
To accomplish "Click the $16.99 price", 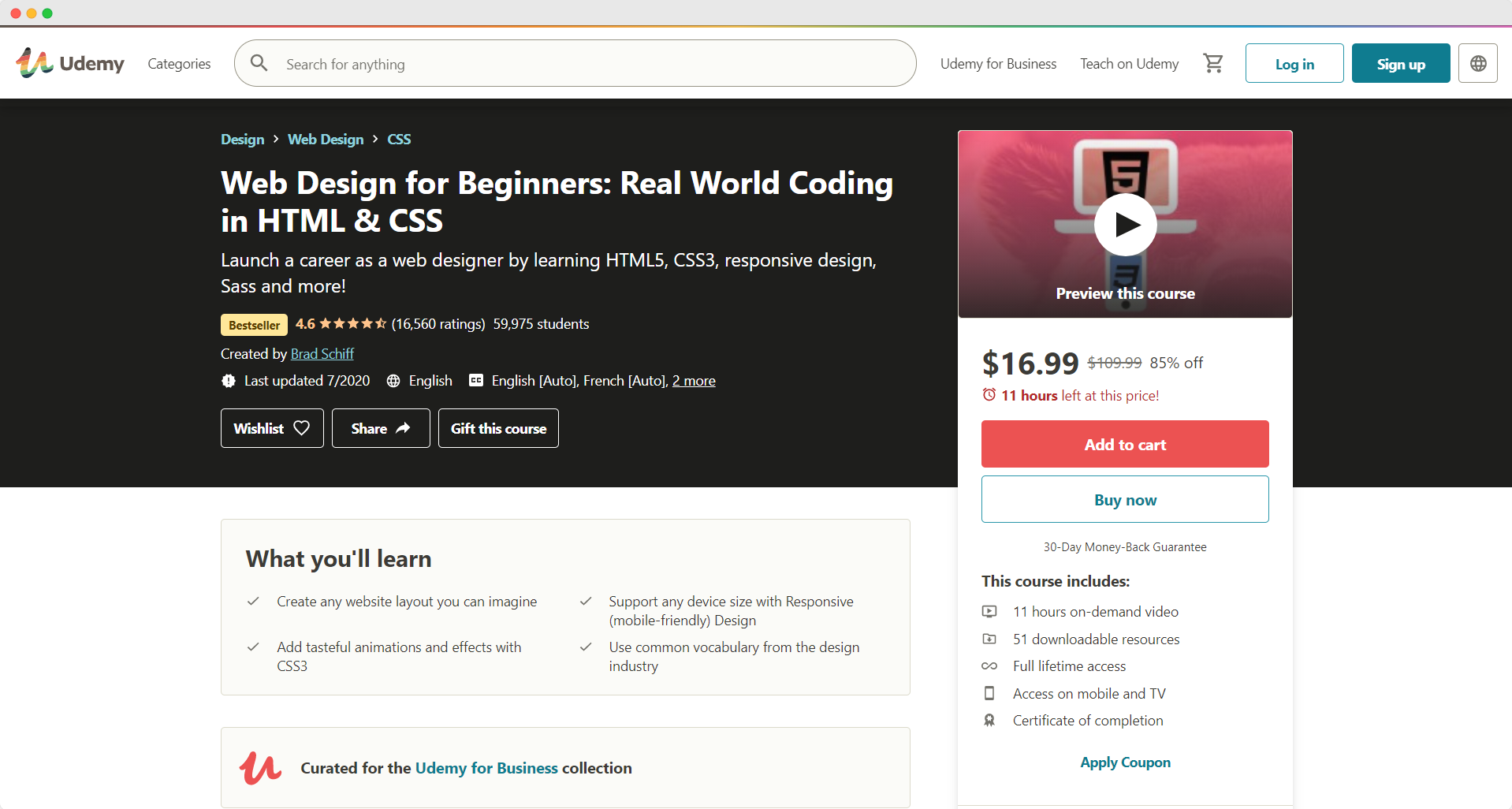I will [1030, 363].
